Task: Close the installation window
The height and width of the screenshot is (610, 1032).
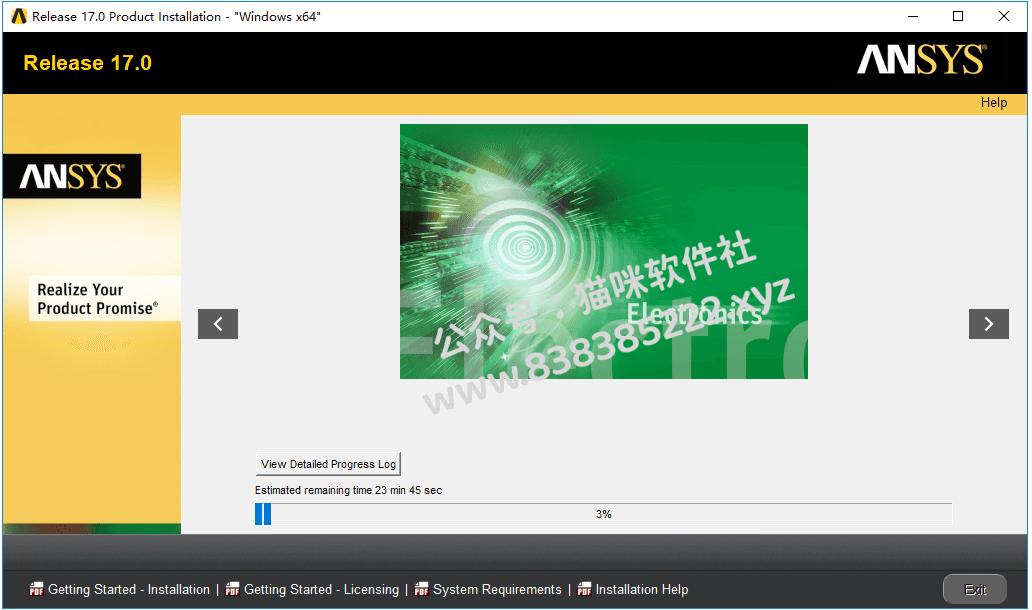Action: click(x=1003, y=16)
